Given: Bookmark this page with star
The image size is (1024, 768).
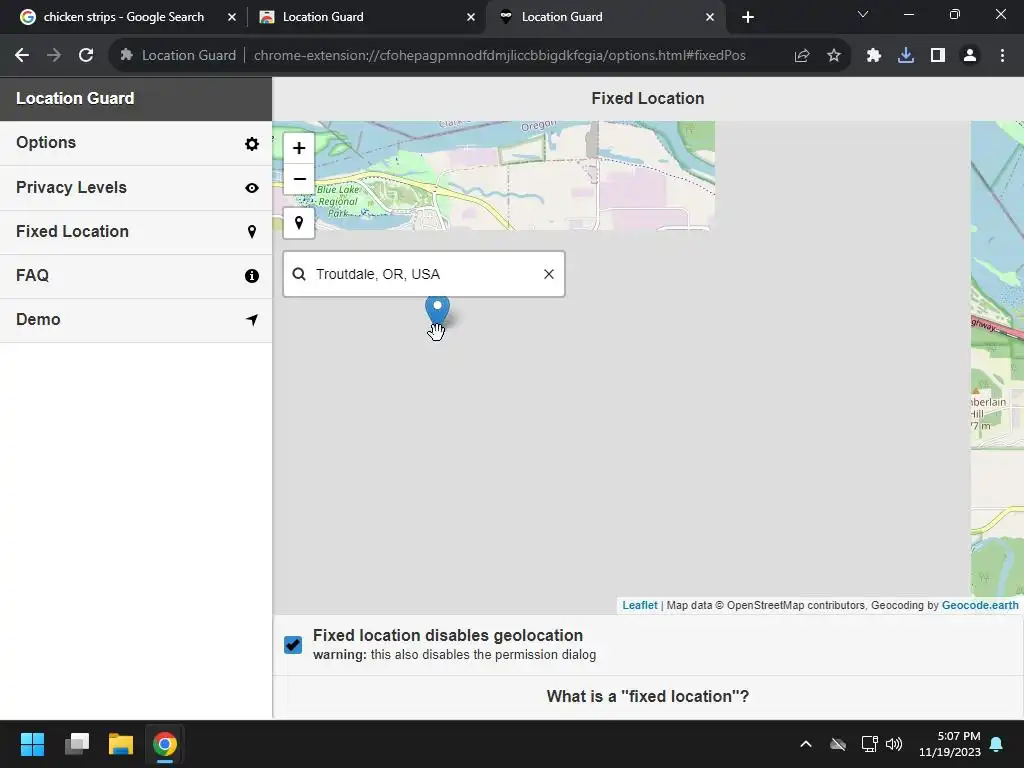Looking at the screenshot, I should 834,56.
